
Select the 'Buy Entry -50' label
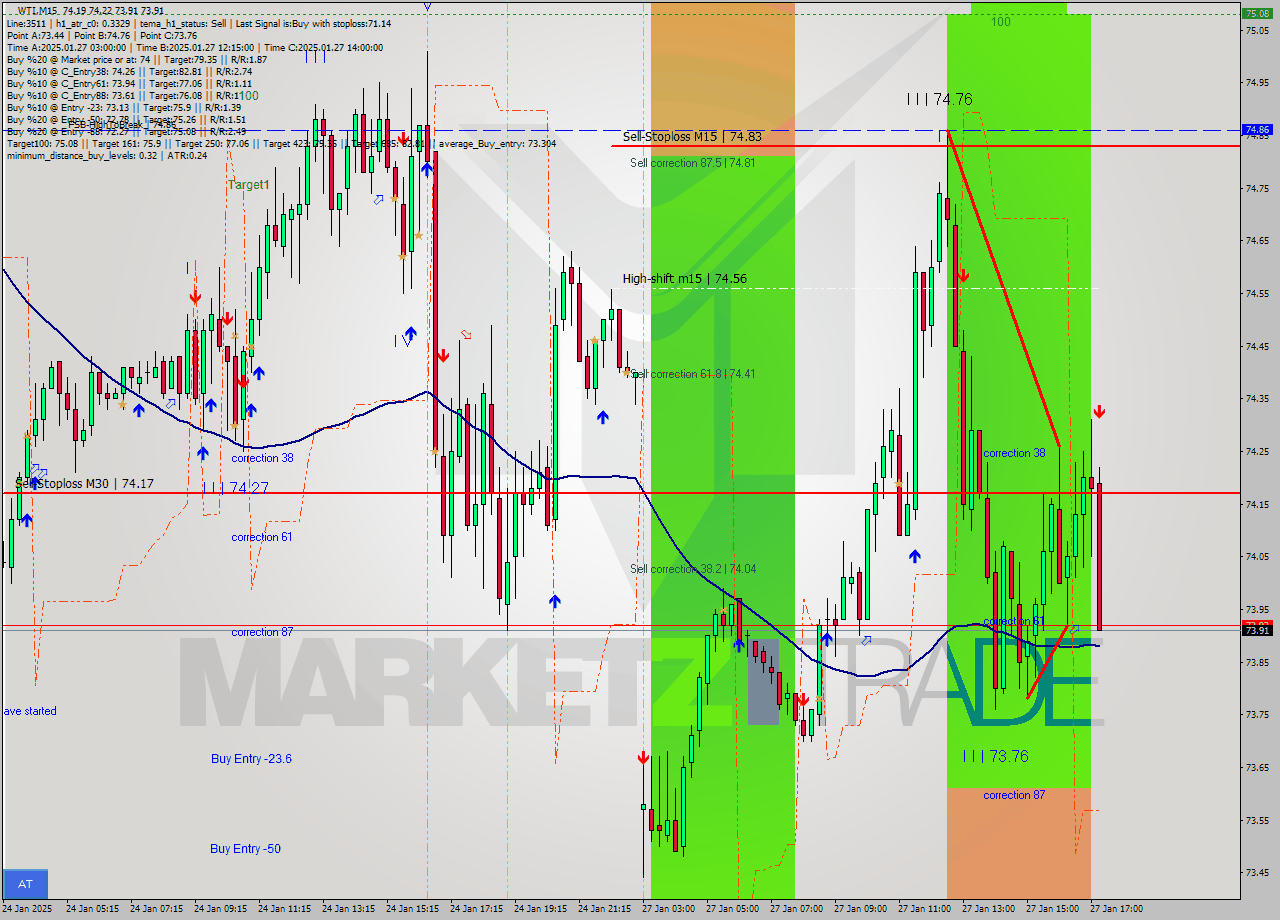[245, 849]
